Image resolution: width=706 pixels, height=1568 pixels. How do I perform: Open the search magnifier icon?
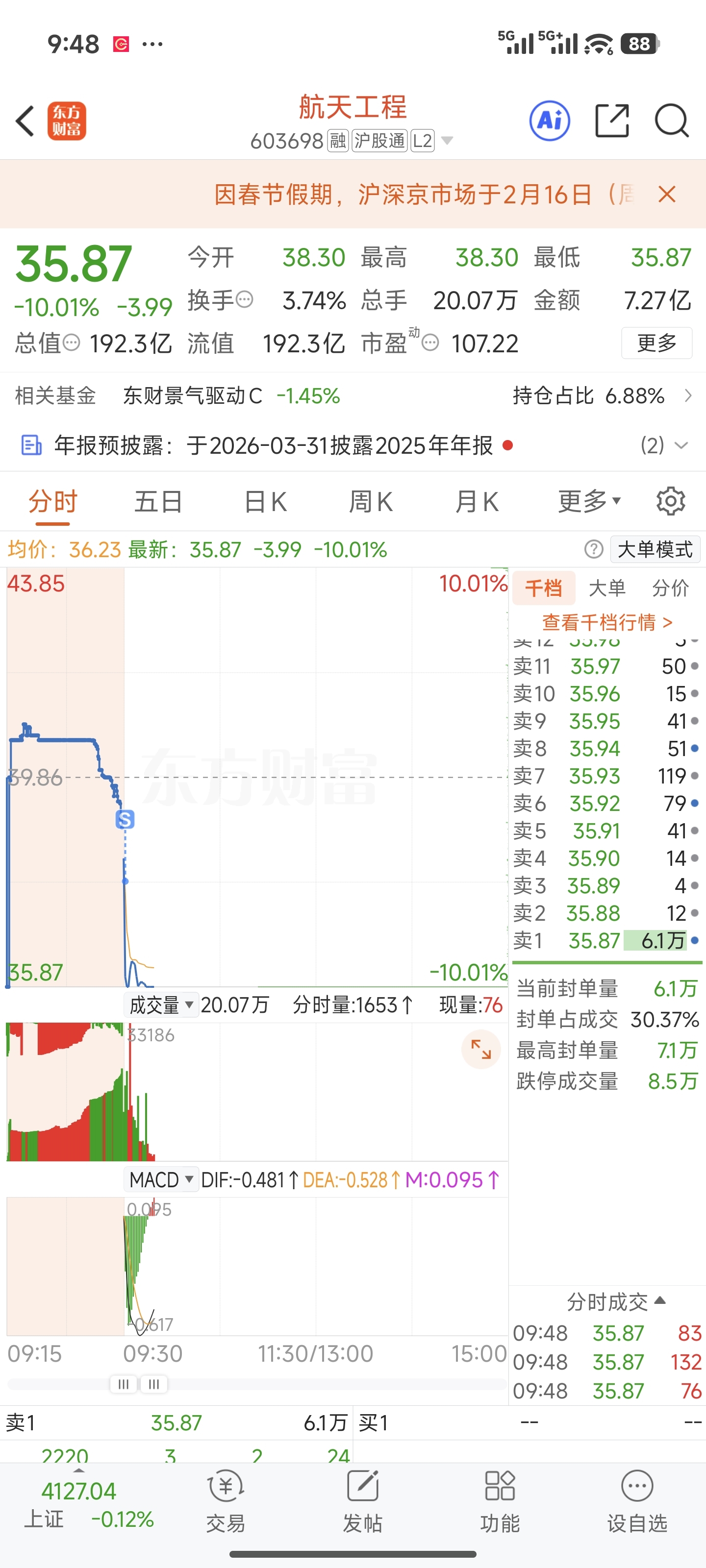pyautogui.click(x=671, y=121)
